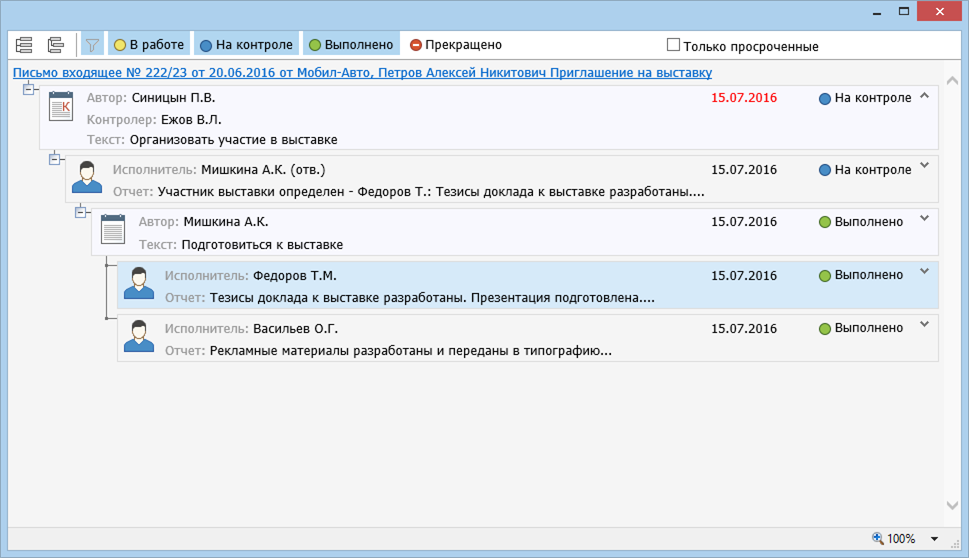This screenshot has width=969, height=558.
Task: Toggle the 'В работе' status filter
Action: pyautogui.click(x=149, y=45)
